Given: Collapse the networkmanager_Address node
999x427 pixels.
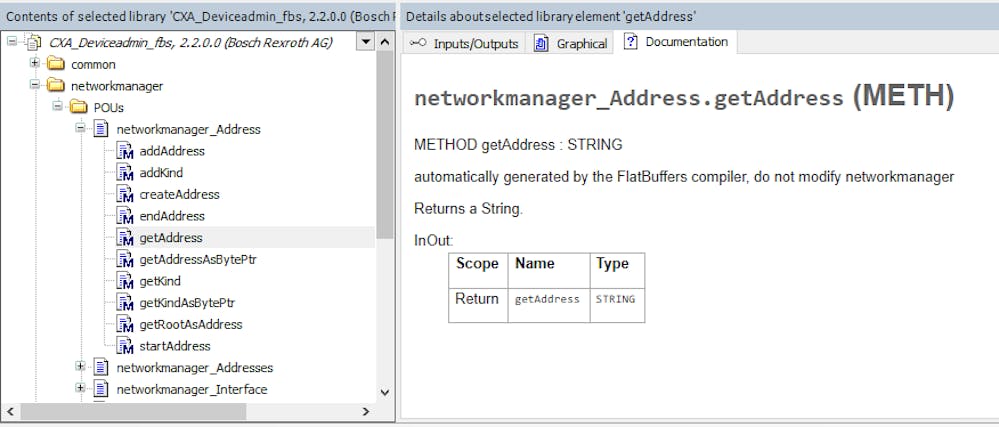Looking at the screenshot, I should click(x=80, y=129).
